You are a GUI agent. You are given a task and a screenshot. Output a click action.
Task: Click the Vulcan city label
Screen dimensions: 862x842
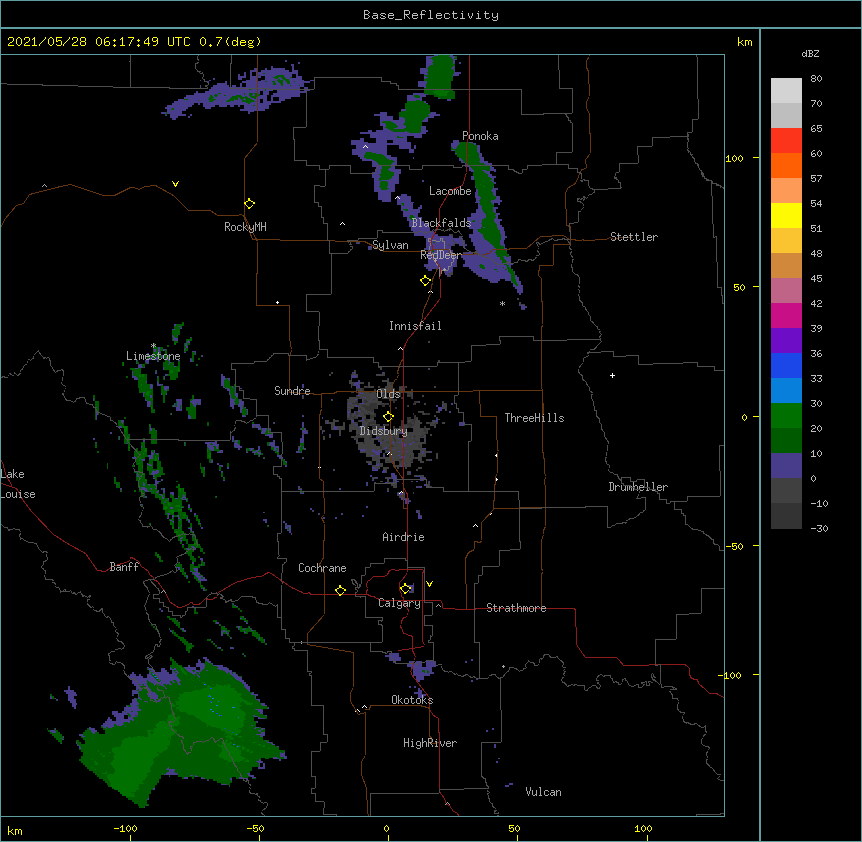pyautogui.click(x=543, y=792)
